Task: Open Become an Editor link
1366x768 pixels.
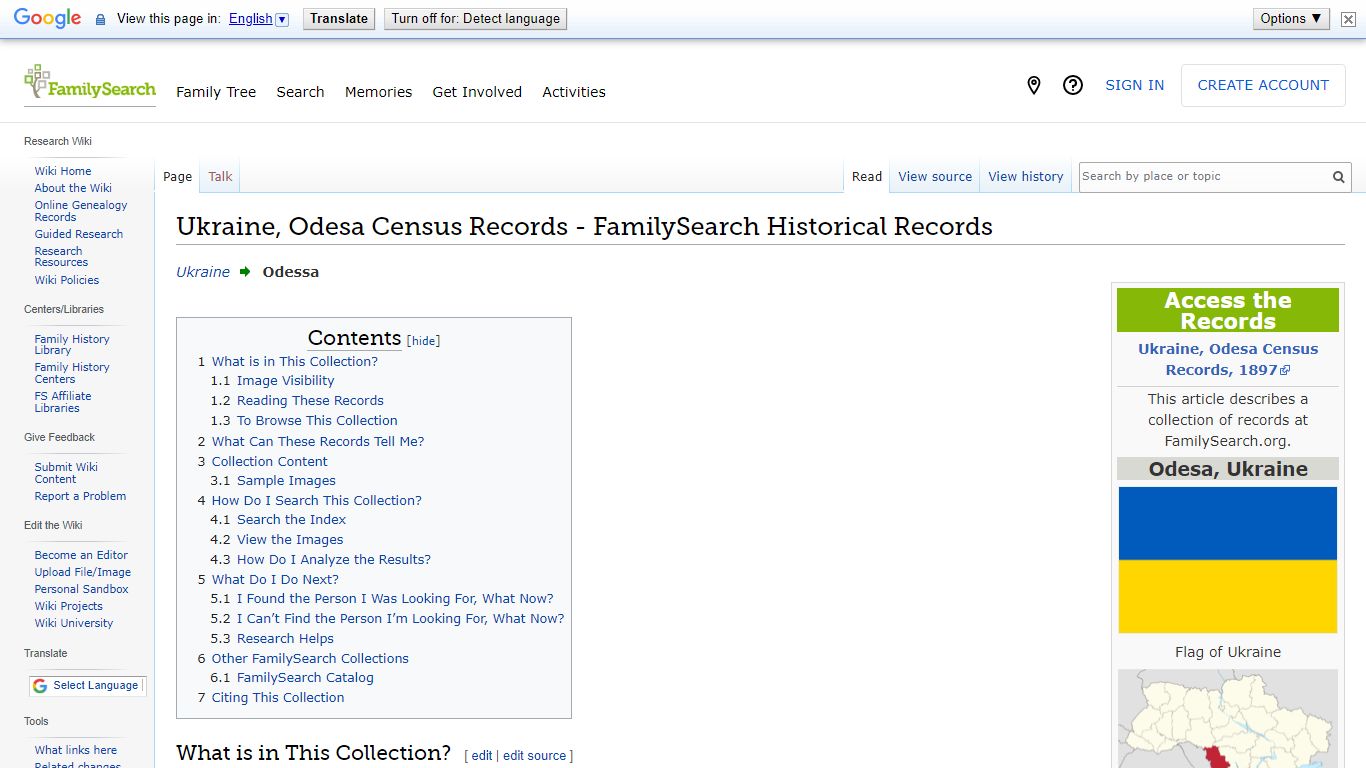Action: (x=81, y=555)
